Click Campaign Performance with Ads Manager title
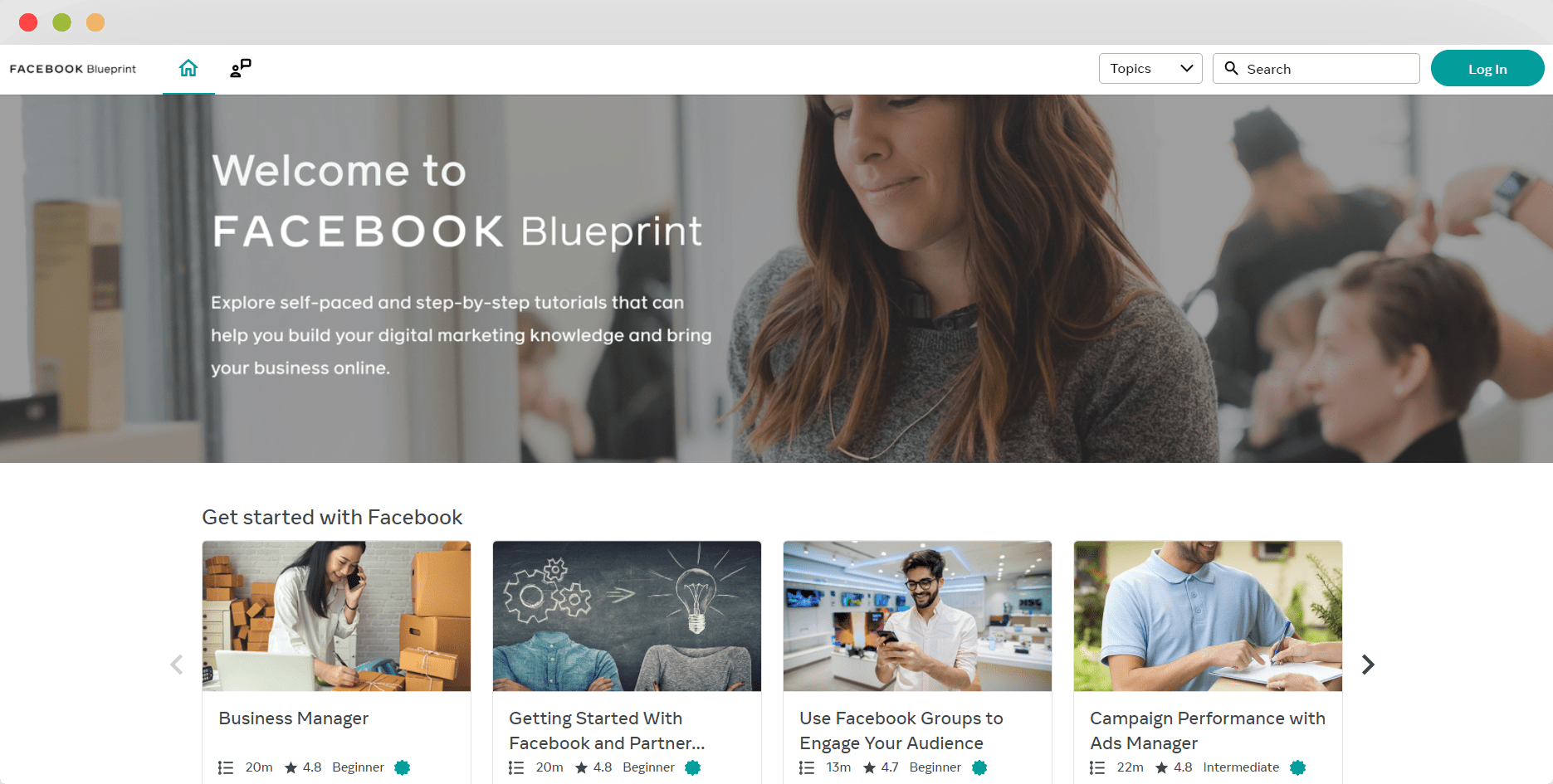 1208,731
